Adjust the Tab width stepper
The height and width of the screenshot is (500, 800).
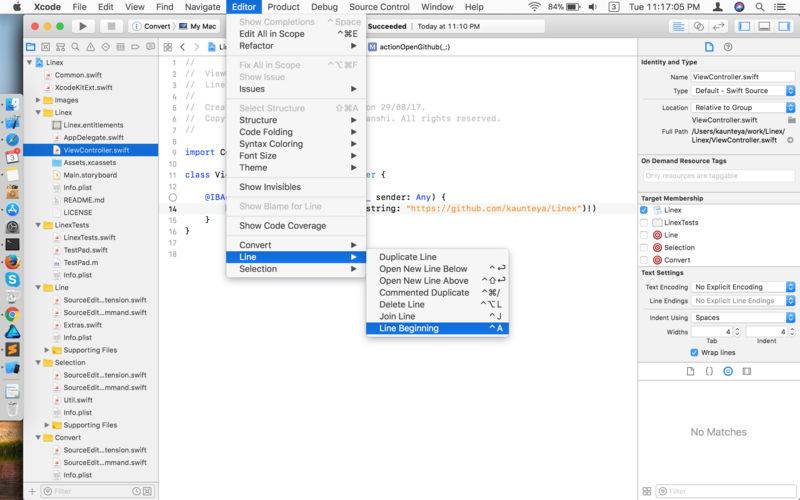pos(738,332)
